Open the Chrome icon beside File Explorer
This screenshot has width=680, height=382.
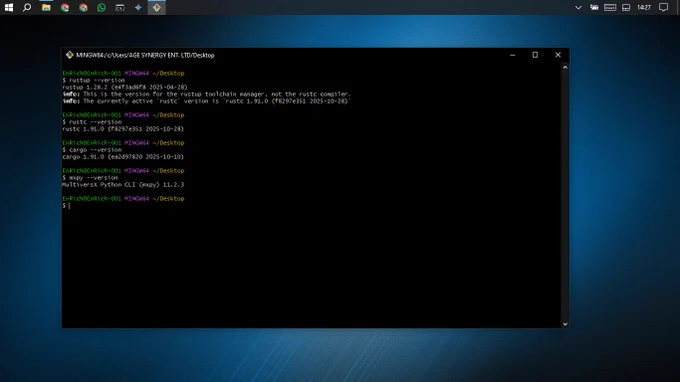click(x=65, y=7)
